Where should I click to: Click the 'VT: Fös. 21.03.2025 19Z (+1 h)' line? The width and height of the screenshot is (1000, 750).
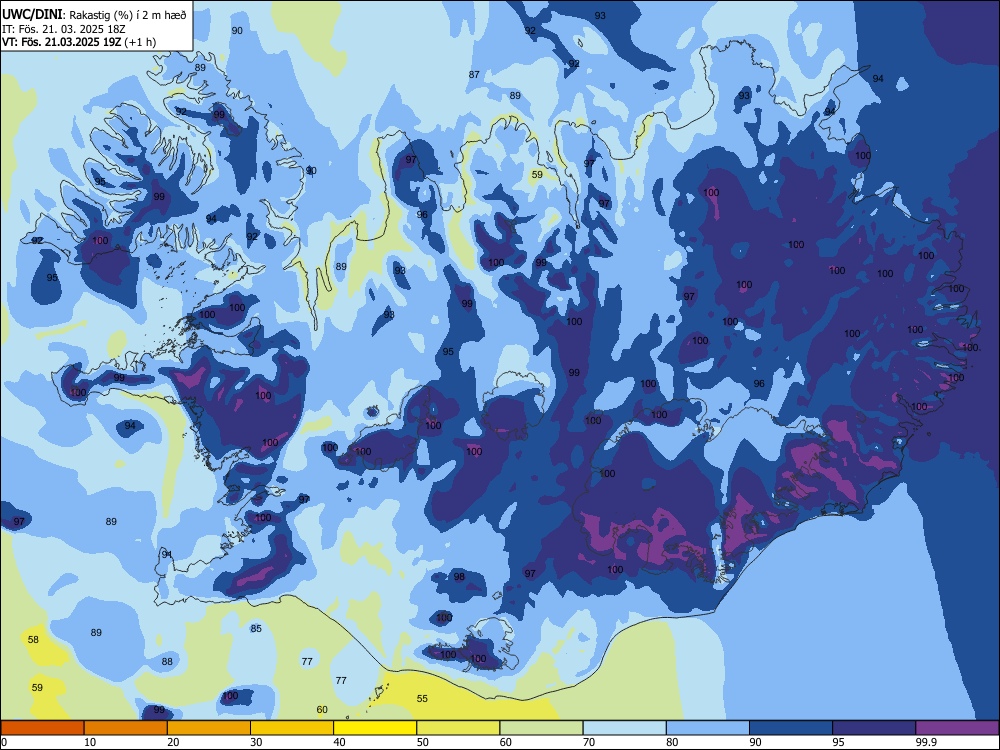tap(79, 42)
